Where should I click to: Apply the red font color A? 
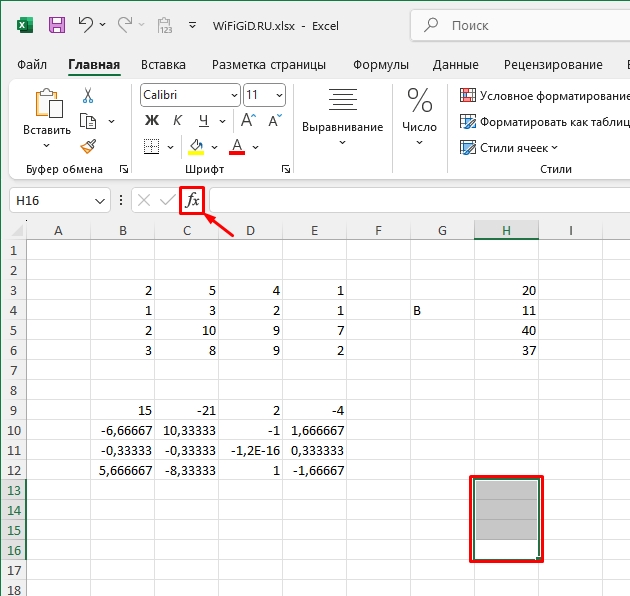pyautogui.click(x=237, y=147)
